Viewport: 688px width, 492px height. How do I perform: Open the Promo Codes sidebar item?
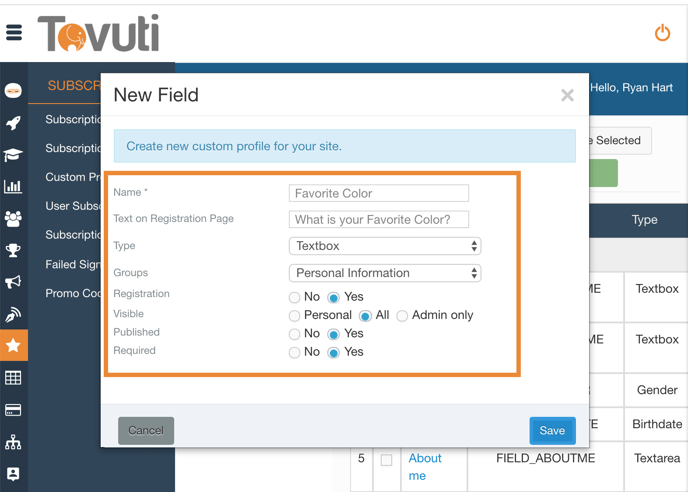73,294
